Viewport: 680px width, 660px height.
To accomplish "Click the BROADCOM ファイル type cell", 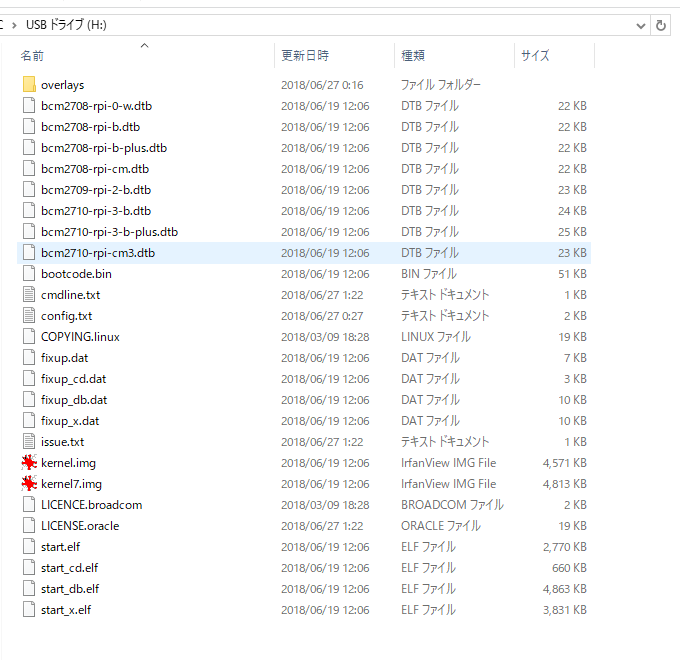I will (x=452, y=505).
